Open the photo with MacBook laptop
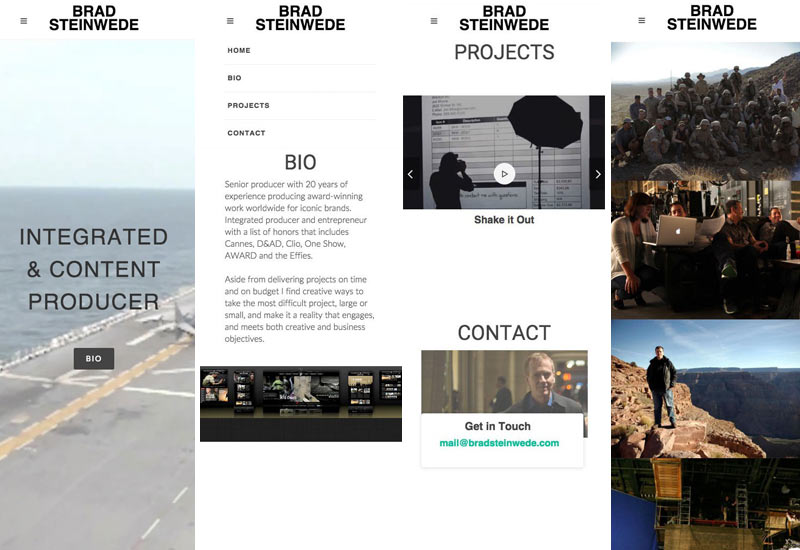800x550 pixels. (x=705, y=249)
